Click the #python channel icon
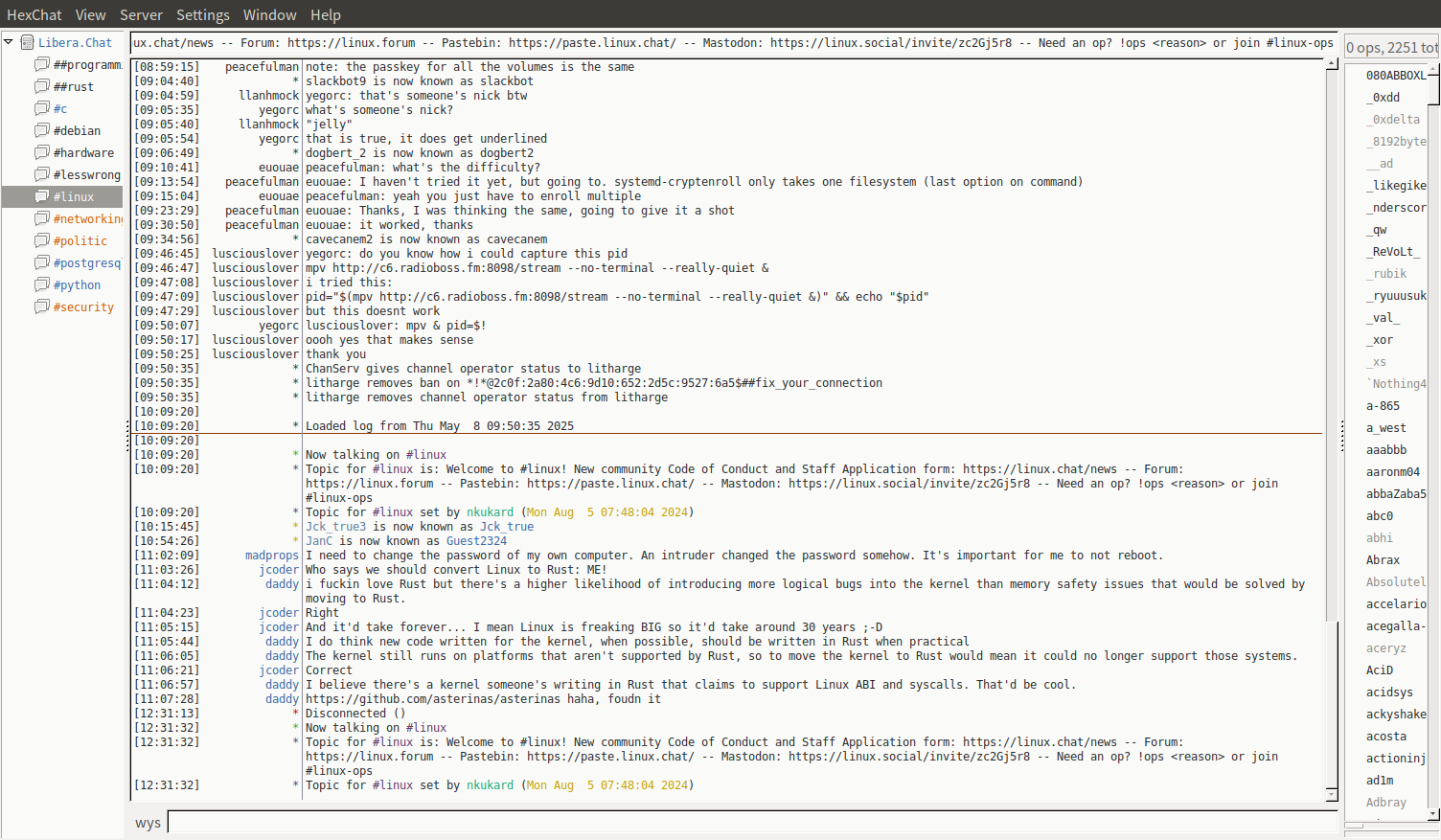Viewport: 1441px width, 840px height. click(x=42, y=284)
